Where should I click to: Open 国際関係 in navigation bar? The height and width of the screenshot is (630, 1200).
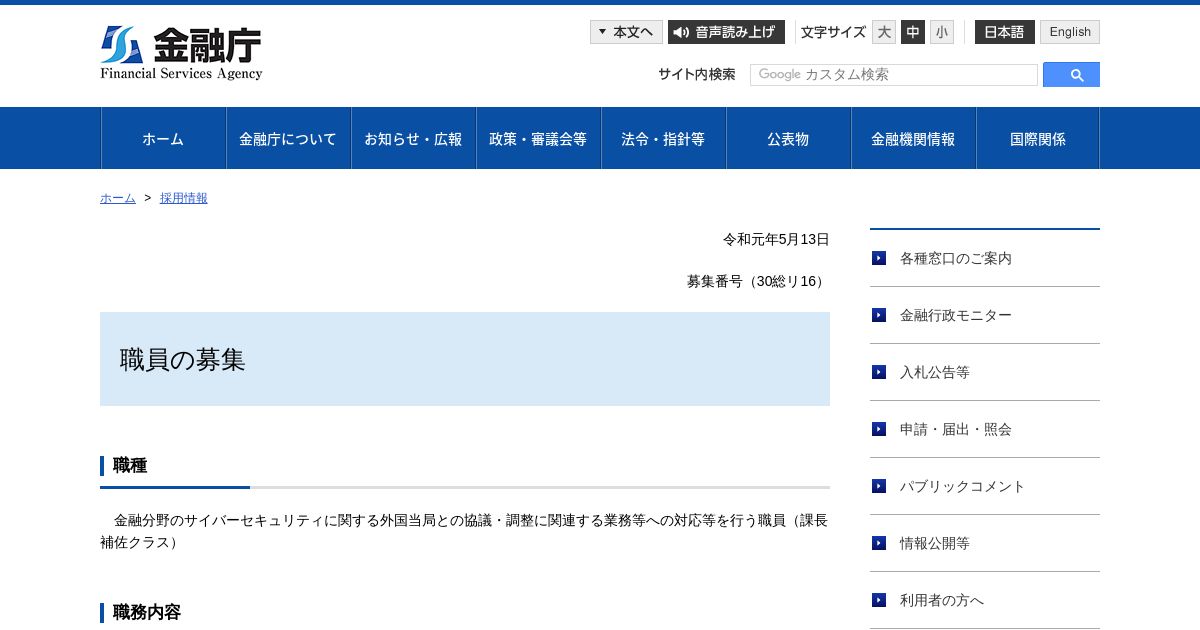coord(1038,138)
